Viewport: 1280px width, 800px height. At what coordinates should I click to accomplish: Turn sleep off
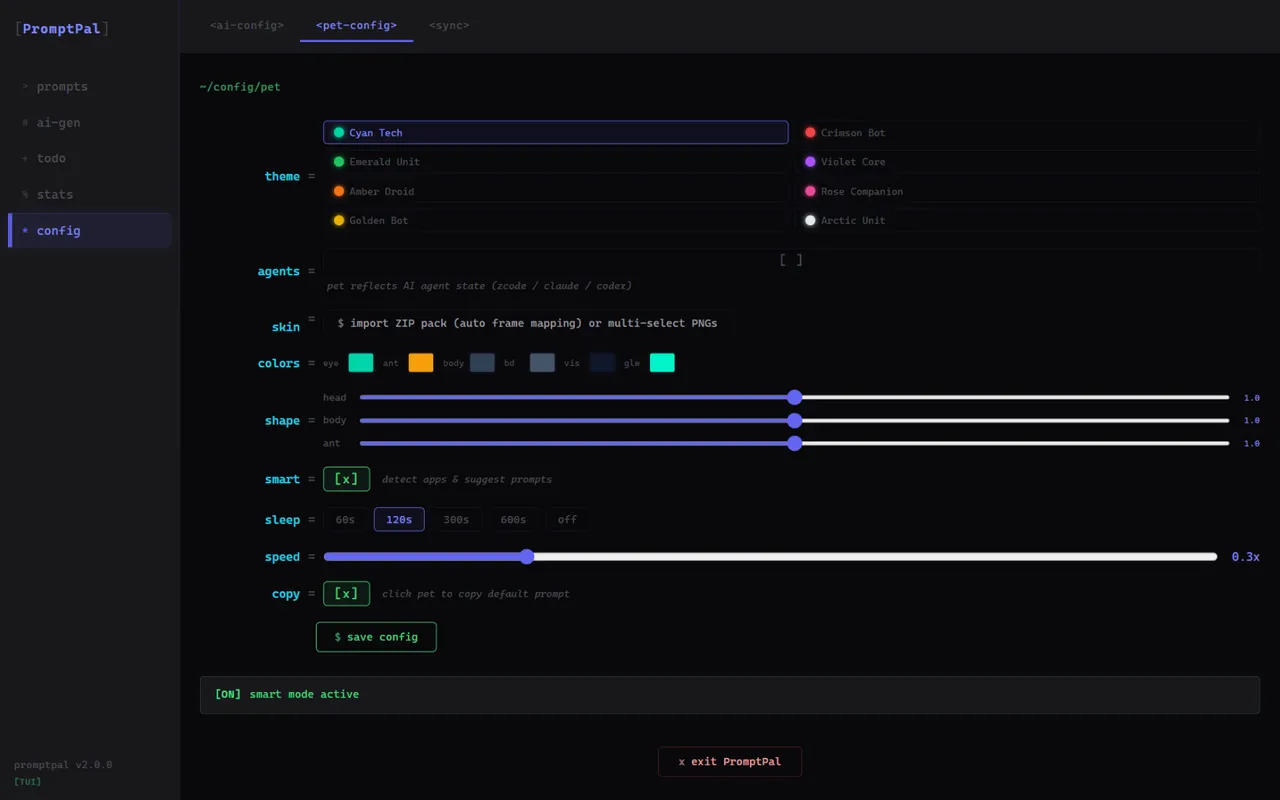pos(567,519)
